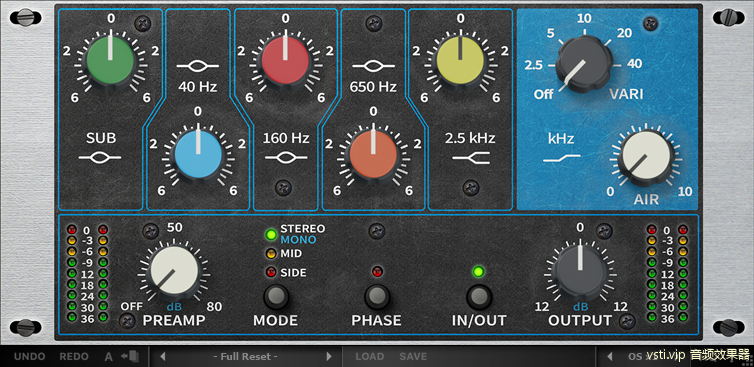Screen dimensions: 754x367
Task: Select next preset with right arrow
Action: click(329, 357)
